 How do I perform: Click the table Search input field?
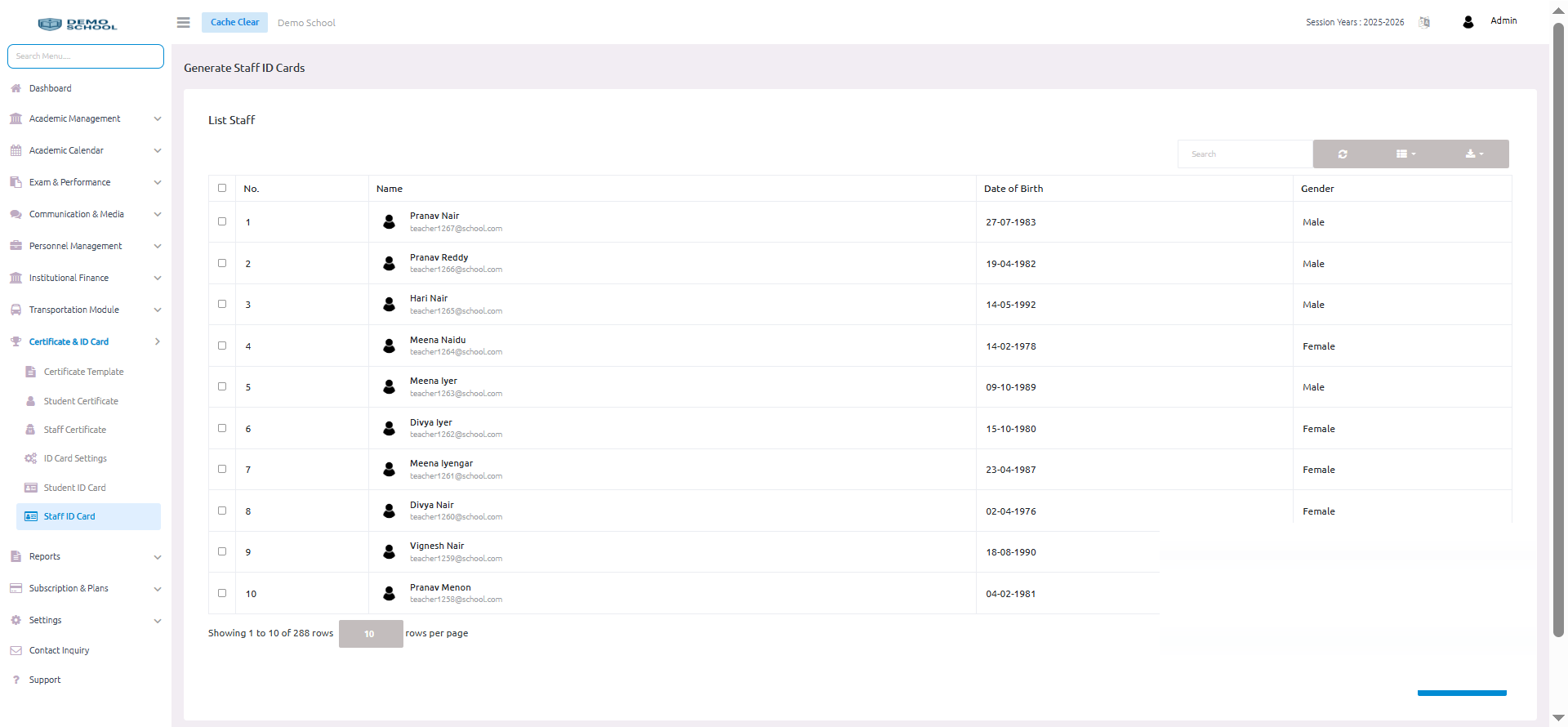(x=1245, y=154)
